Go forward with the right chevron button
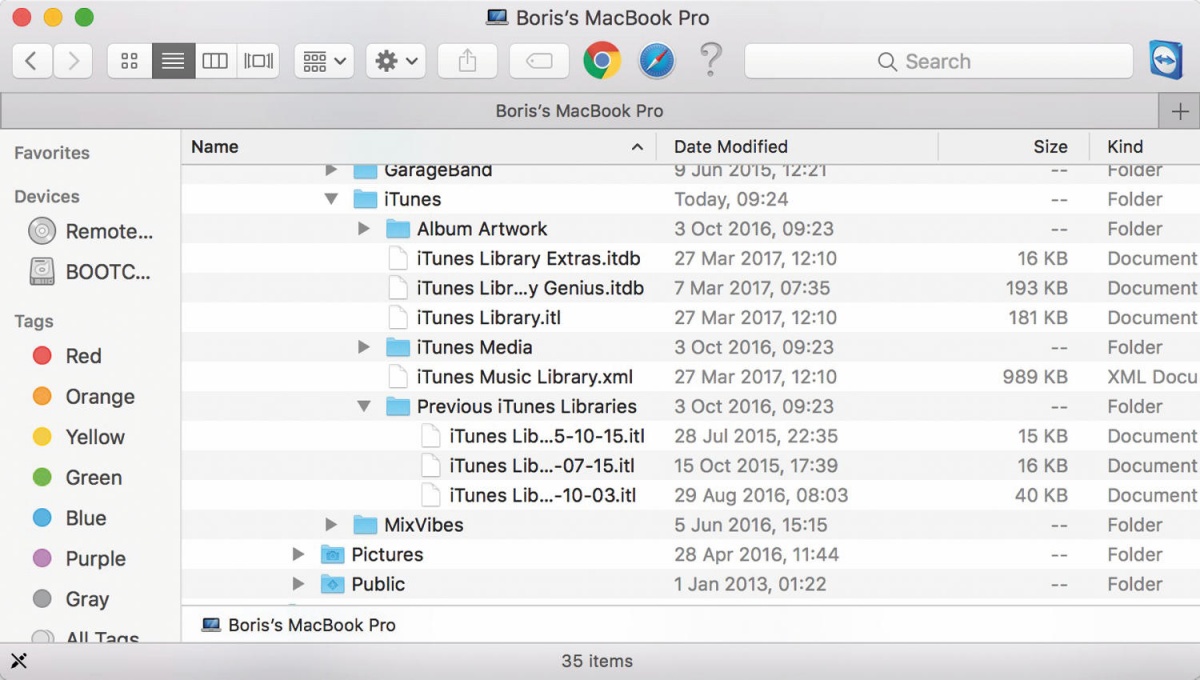 coord(73,61)
